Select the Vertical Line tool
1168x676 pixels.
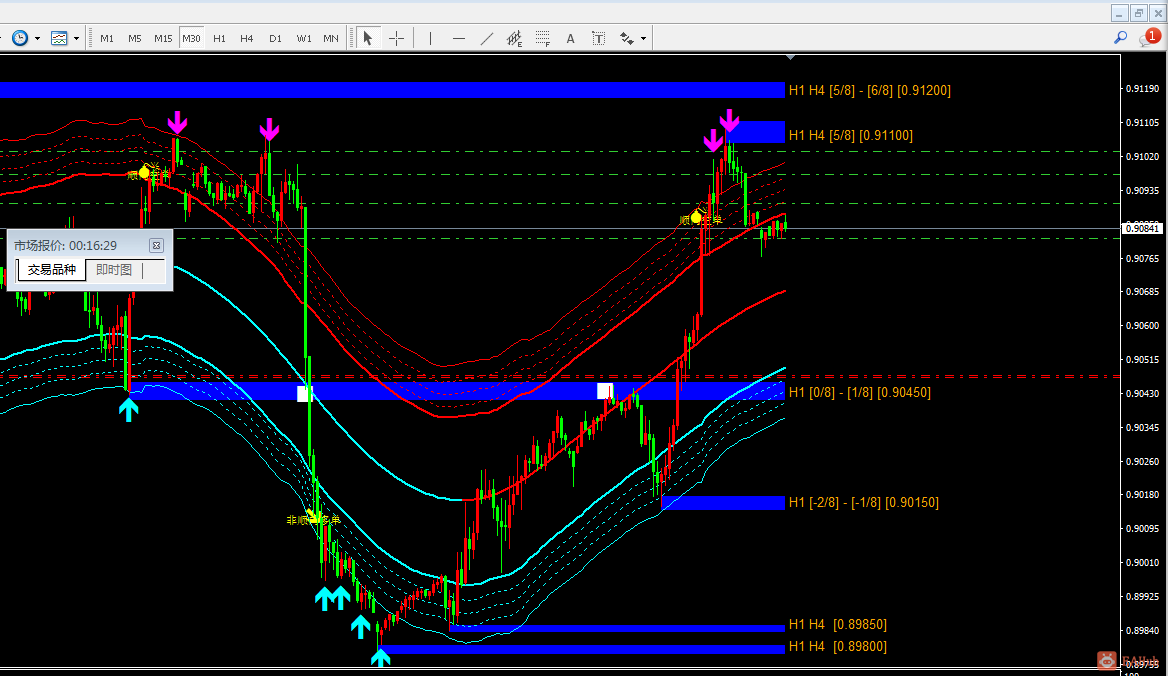click(431, 38)
